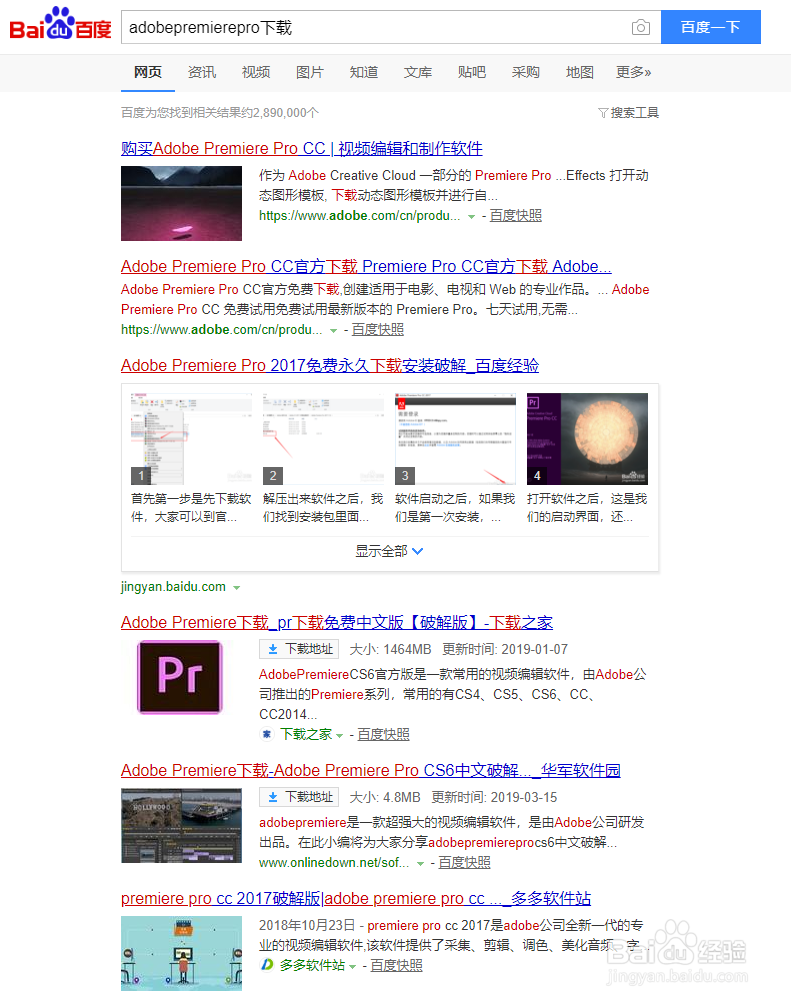Expand dropdown arrow next to 下载之家
This screenshot has height=1004, width=791.
pyautogui.click(x=339, y=736)
